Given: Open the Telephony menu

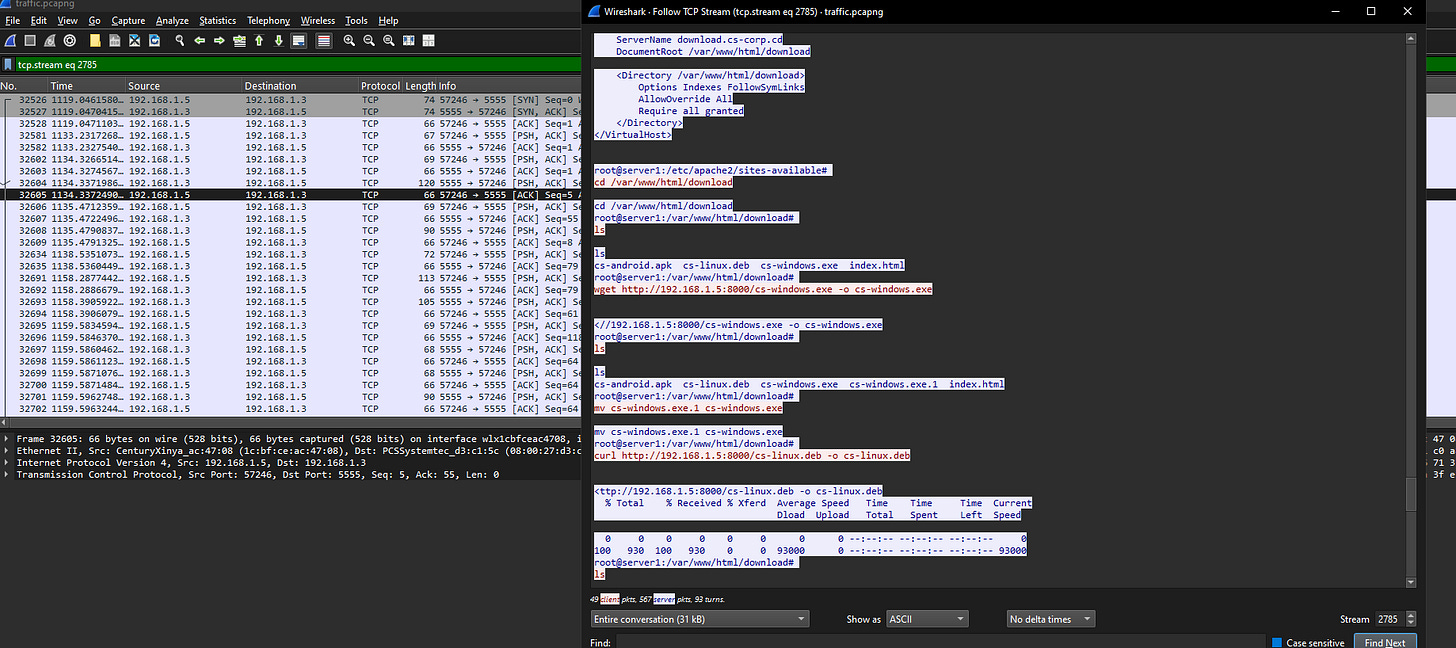Looking at the screenshot, I should [268, 20].
